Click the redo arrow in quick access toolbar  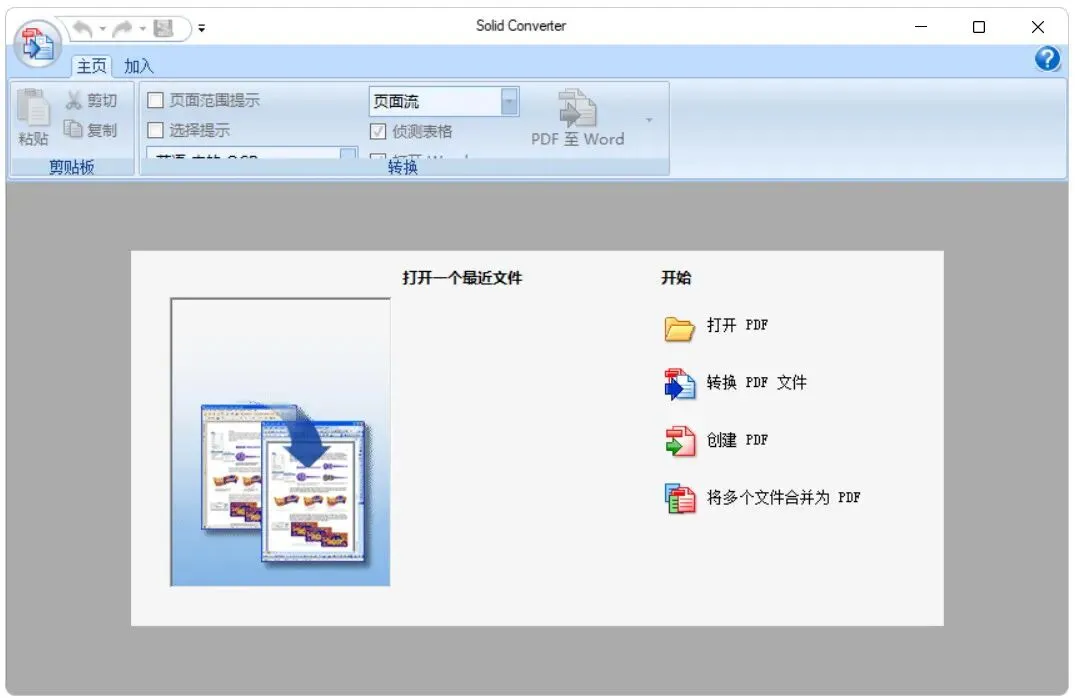(123, 29)
